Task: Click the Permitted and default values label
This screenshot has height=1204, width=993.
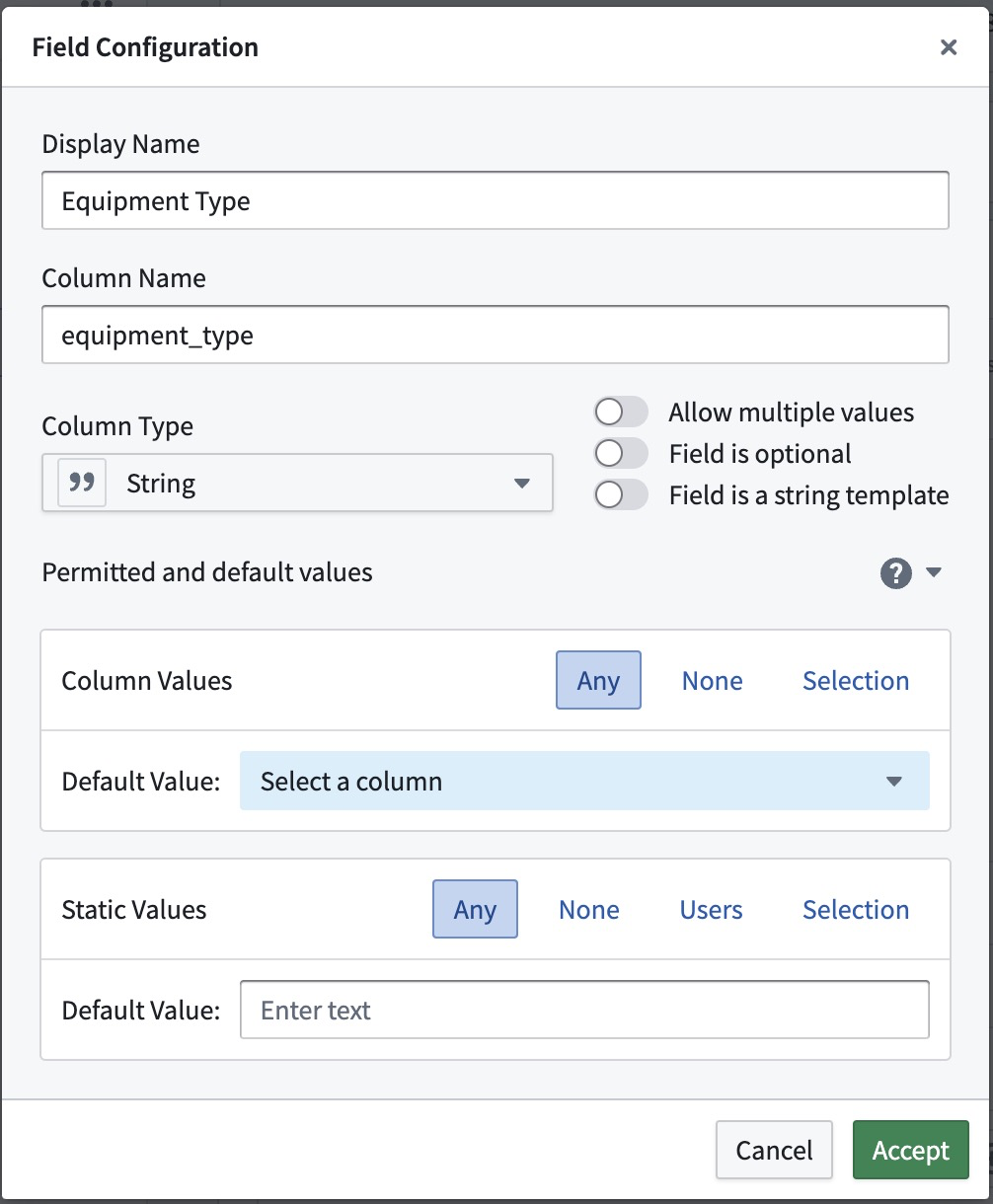Action: pos(207,572)
